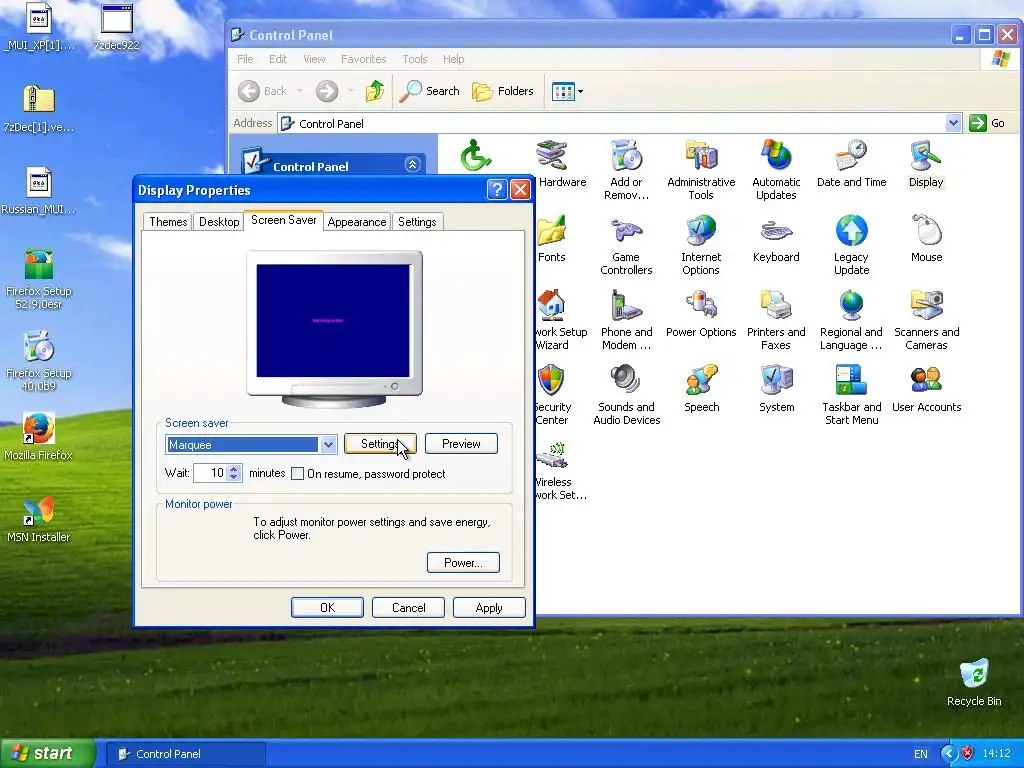
Task: Click the Up folder toolbar icon
Action: 374,91
